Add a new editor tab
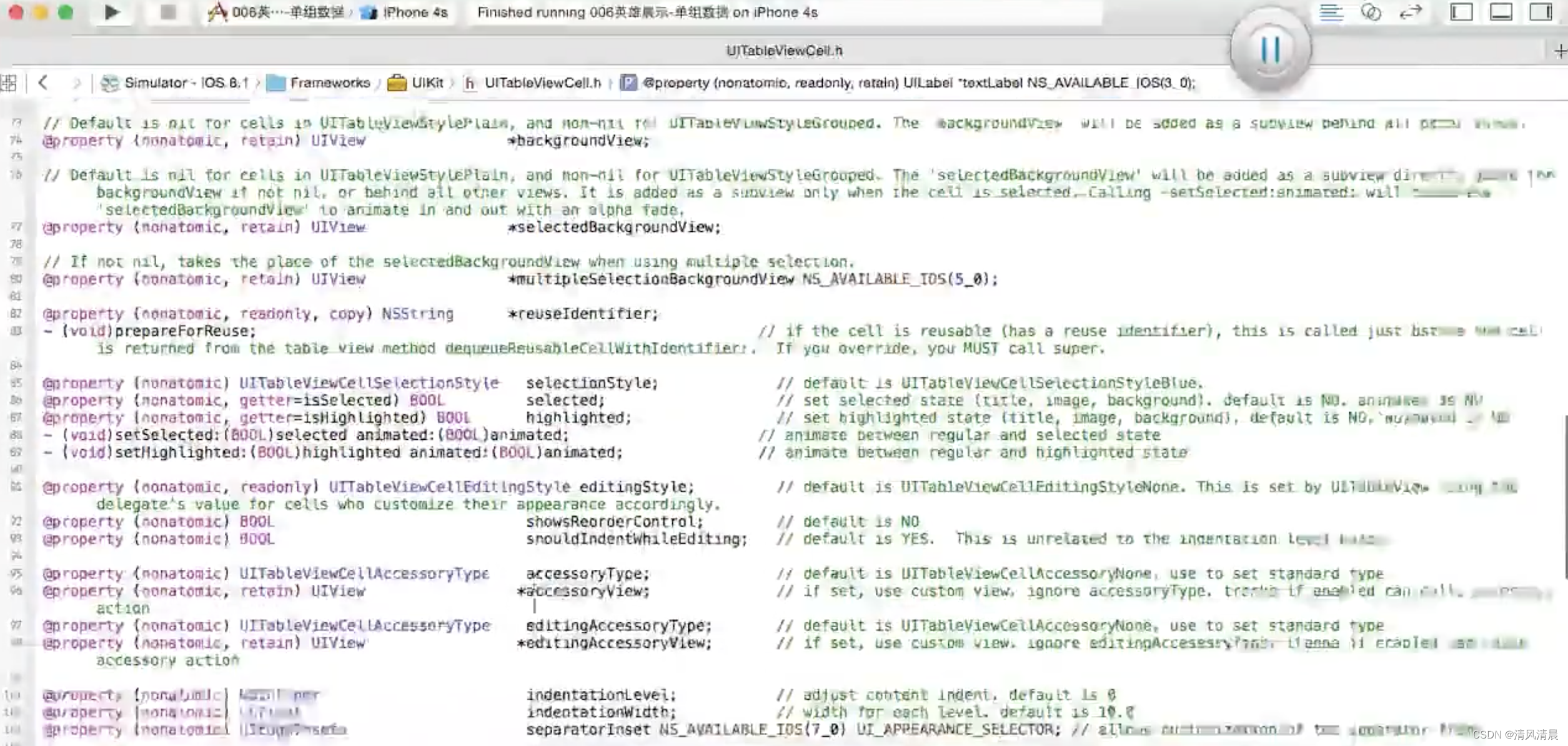The image size is (1568, 746). (1560, 51)
